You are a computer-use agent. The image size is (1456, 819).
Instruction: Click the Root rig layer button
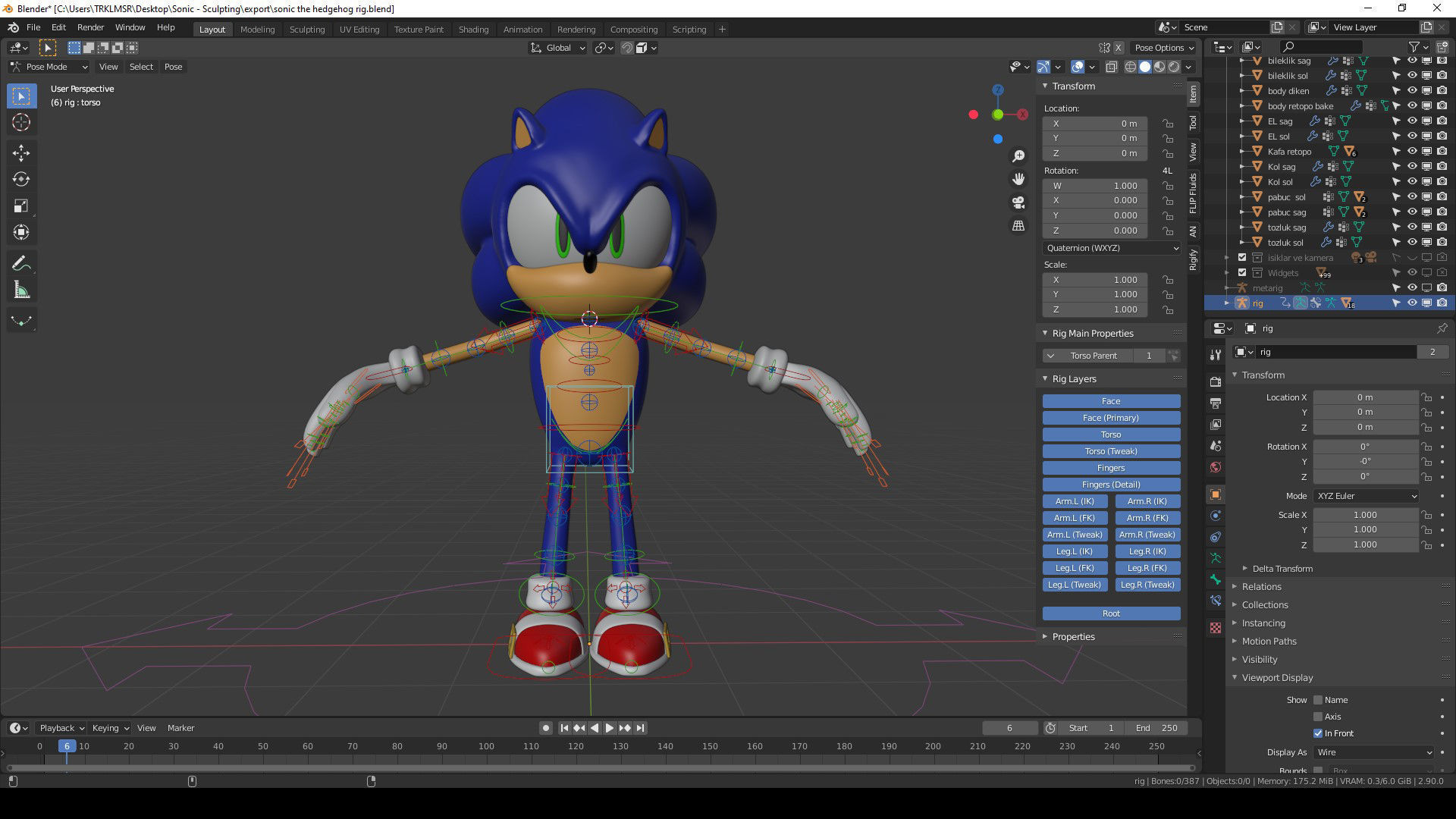[x=1111, y=613]
